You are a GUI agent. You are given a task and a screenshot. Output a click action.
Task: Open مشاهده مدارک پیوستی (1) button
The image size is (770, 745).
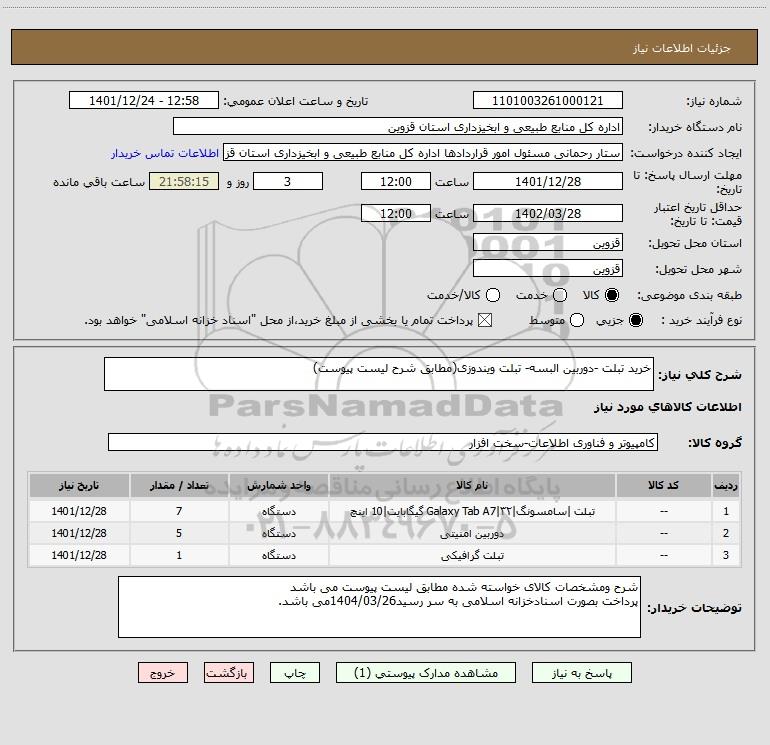[x=426, y=673]
